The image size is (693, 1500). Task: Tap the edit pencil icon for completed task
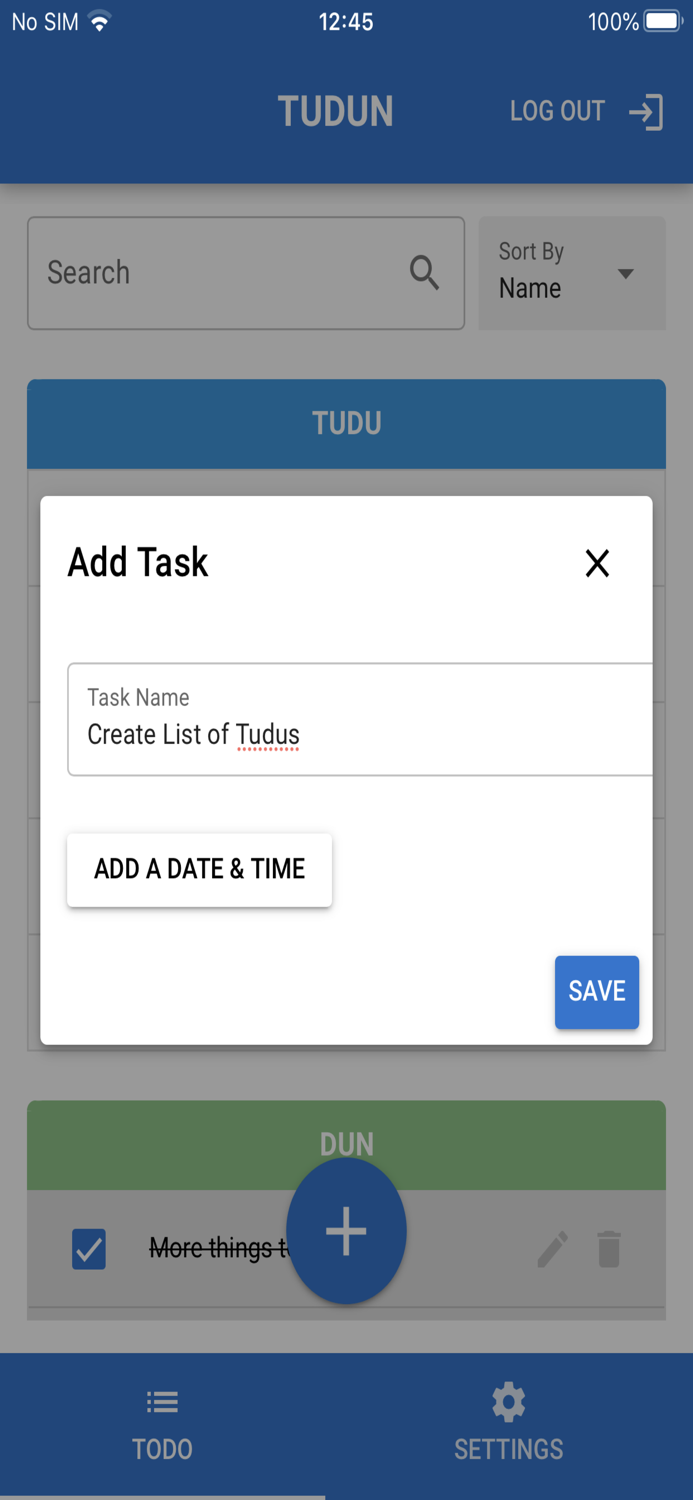pyautogui.click(x=552, y=1248)
